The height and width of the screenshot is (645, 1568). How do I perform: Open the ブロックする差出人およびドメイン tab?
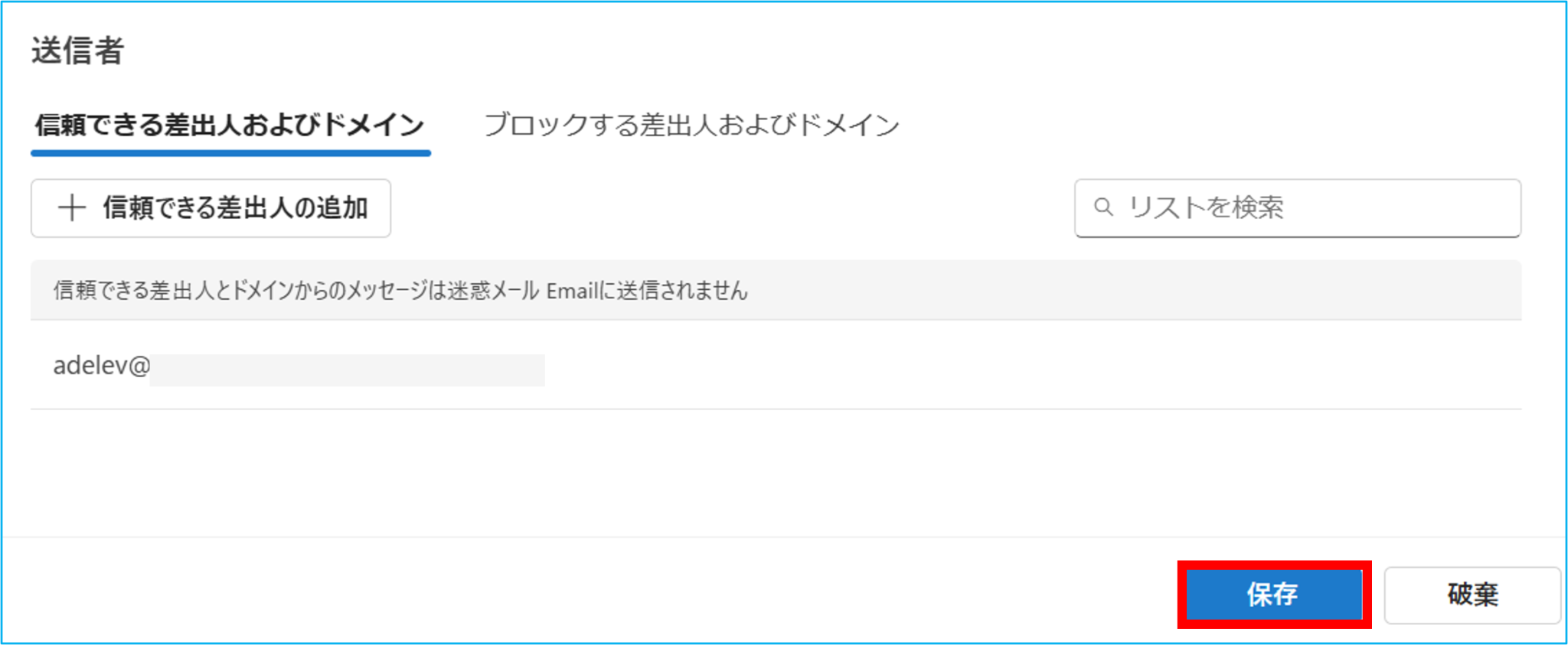[691, 125]
